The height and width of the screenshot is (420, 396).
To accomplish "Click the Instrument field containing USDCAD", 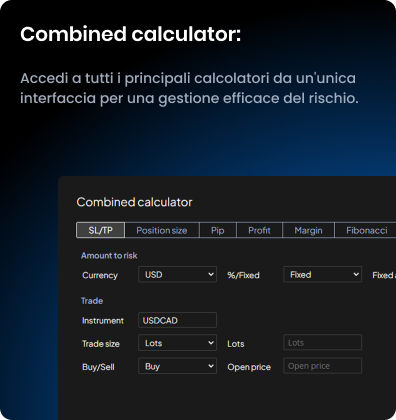I will pos(177,320).
